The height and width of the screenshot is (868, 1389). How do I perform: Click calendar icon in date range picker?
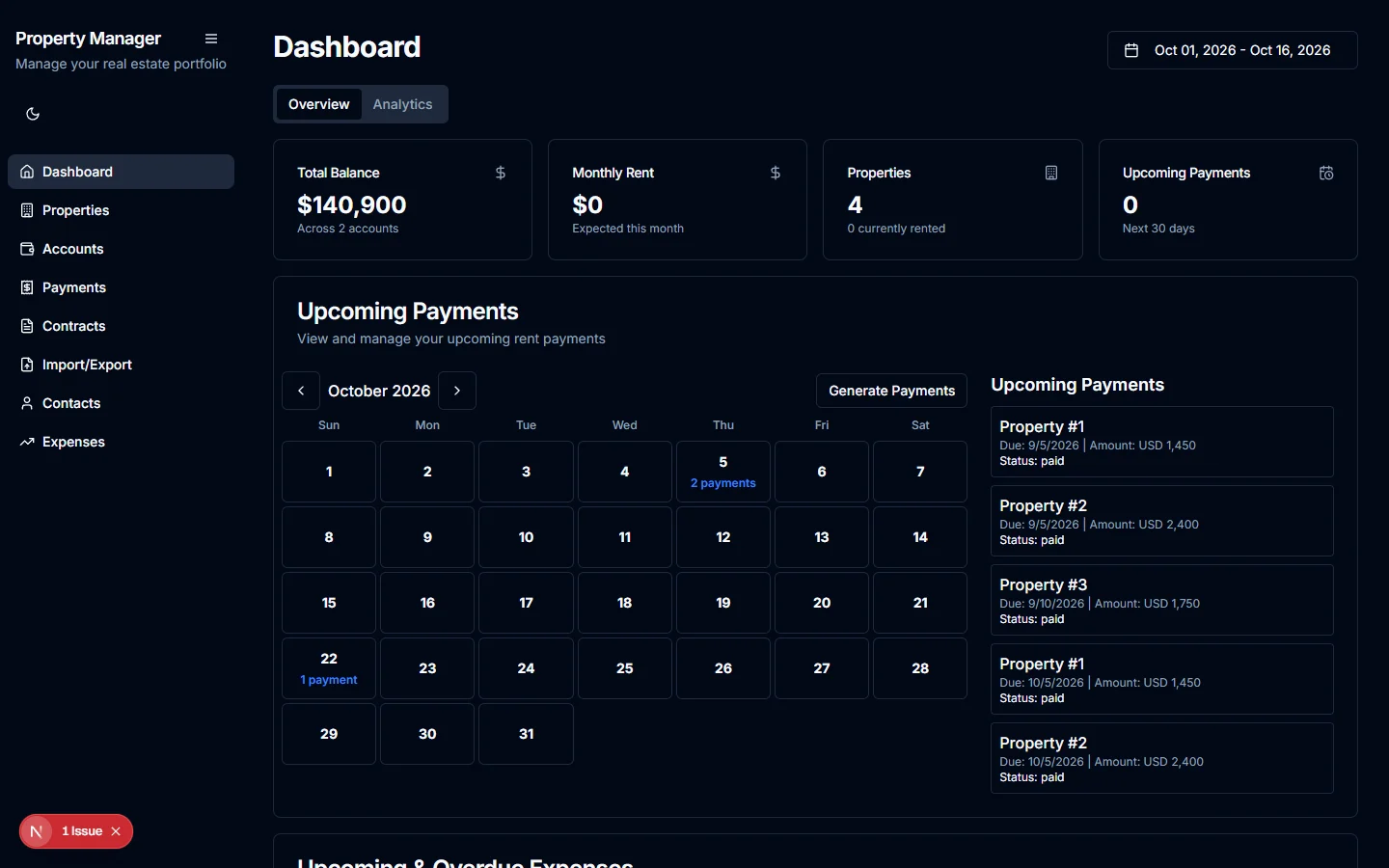(x=1131, y=50)
